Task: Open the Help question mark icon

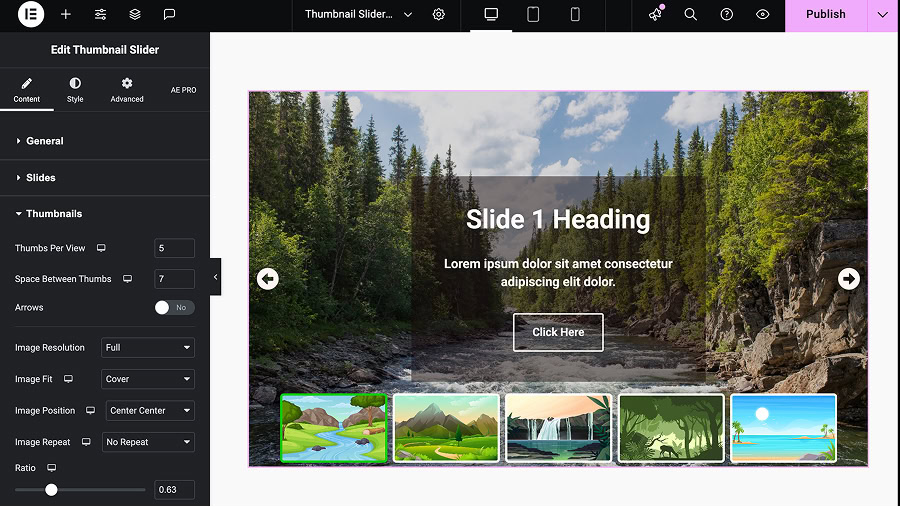Action: tap(727, 14)
